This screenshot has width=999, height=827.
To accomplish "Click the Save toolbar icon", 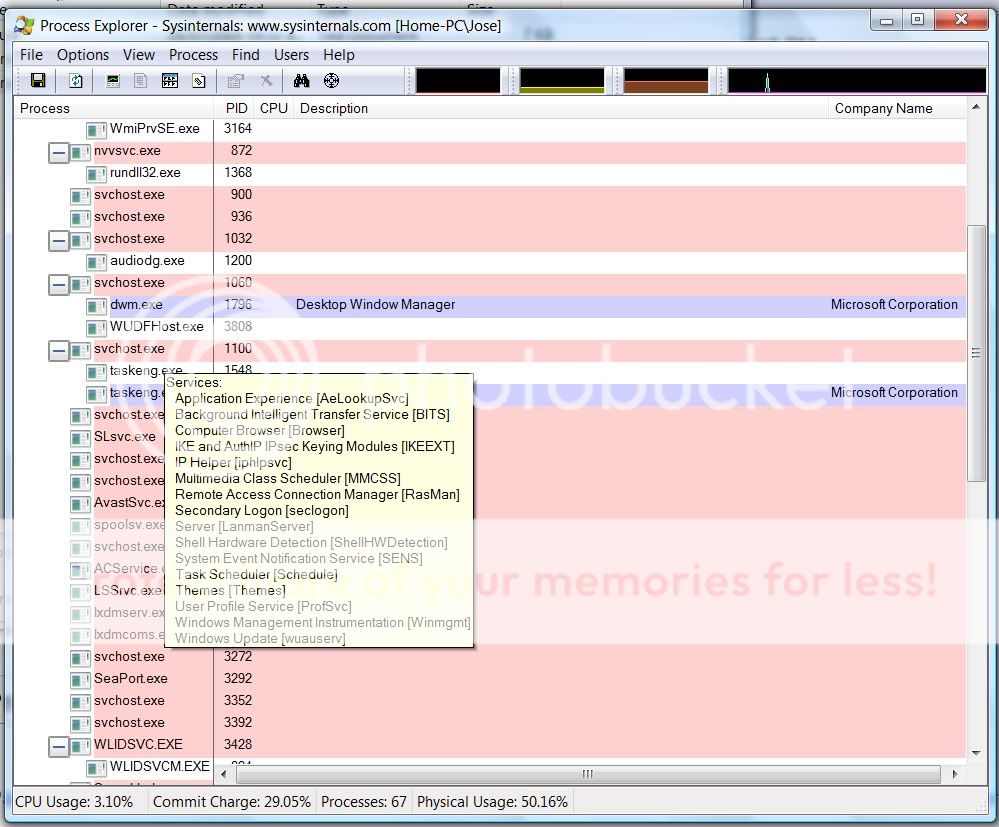I will pos(38,80).
